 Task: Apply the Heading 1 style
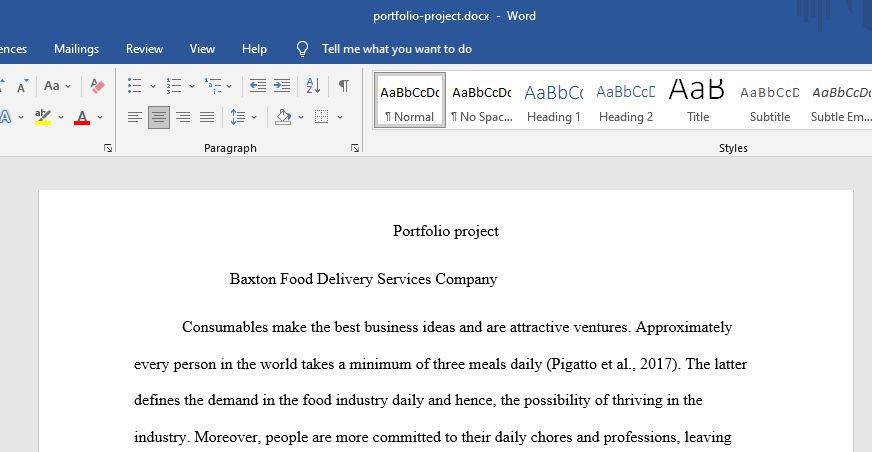[x=554, y=101]
